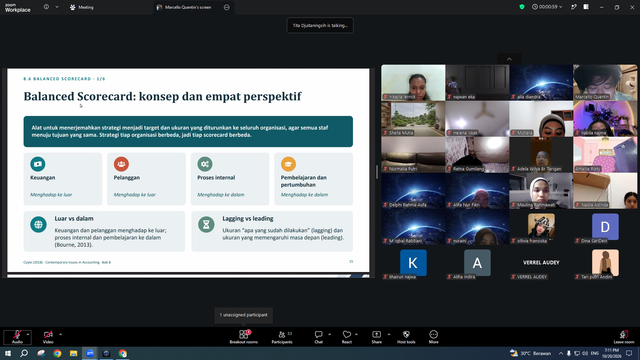This screenshot has height=360, width=640.
Task: Select the VERREL AUDEY participant tile
Action: pos(541,262)
